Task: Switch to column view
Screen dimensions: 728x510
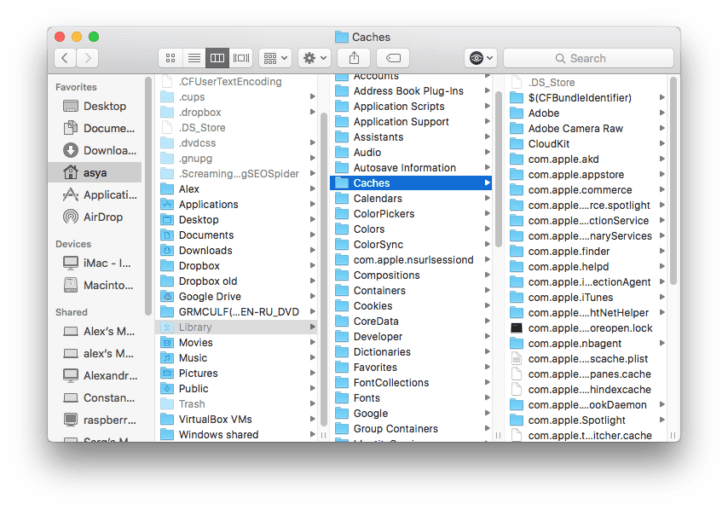Action: coord(217,58)
